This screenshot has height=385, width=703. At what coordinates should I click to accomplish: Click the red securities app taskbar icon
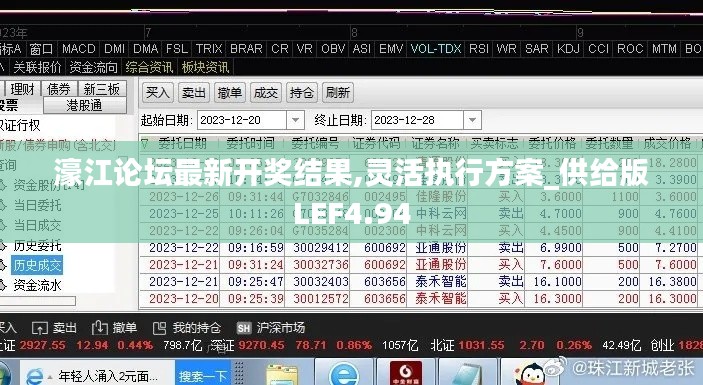coord(406,373)
